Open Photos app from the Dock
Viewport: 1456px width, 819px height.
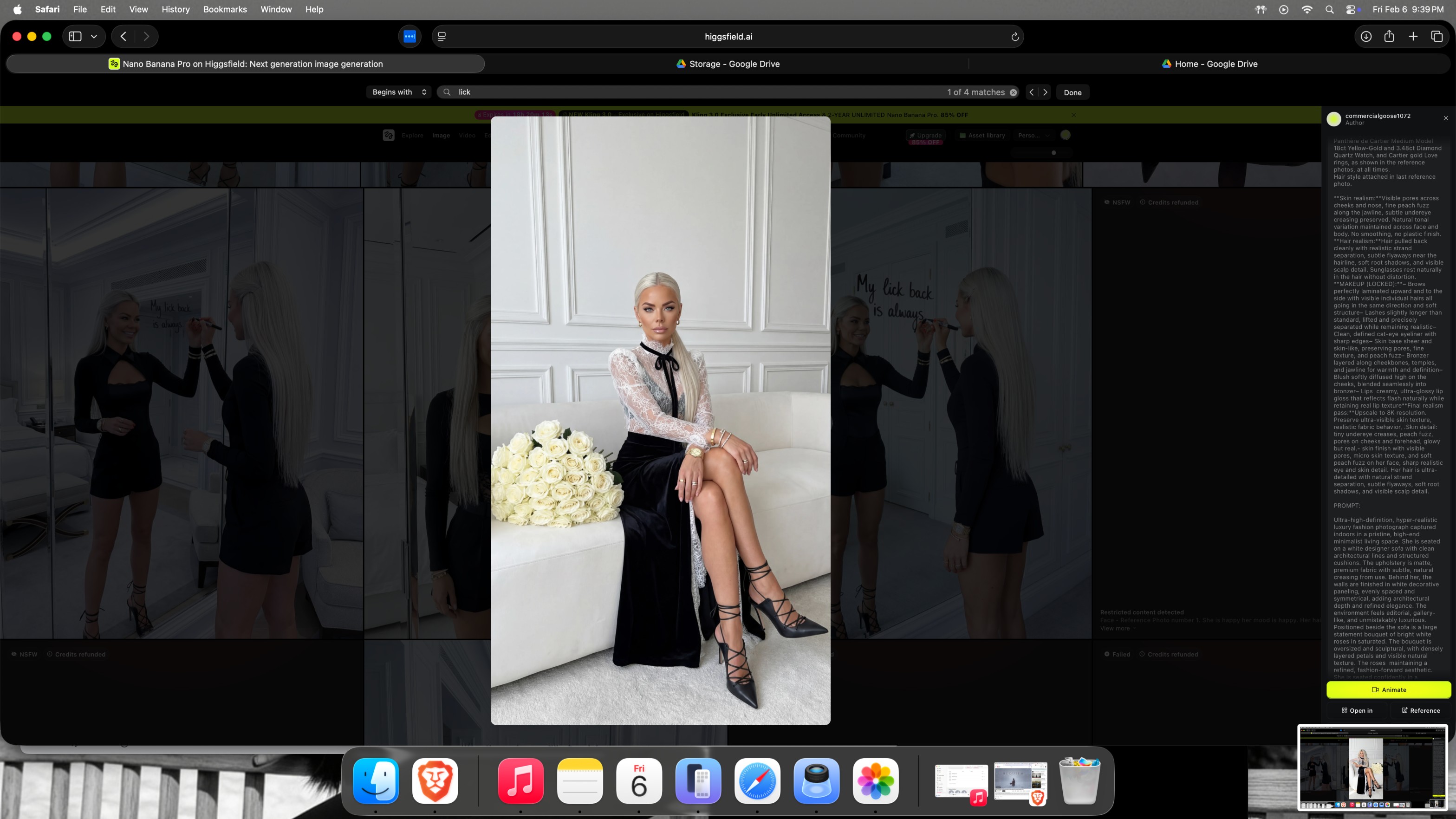(875, 780)
